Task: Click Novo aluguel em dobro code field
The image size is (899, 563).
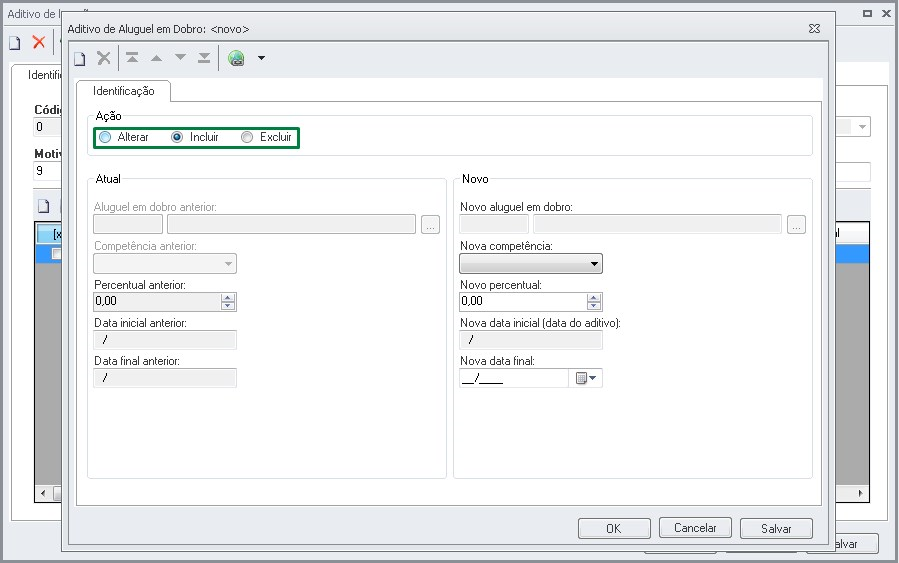Action: point(494,224)
